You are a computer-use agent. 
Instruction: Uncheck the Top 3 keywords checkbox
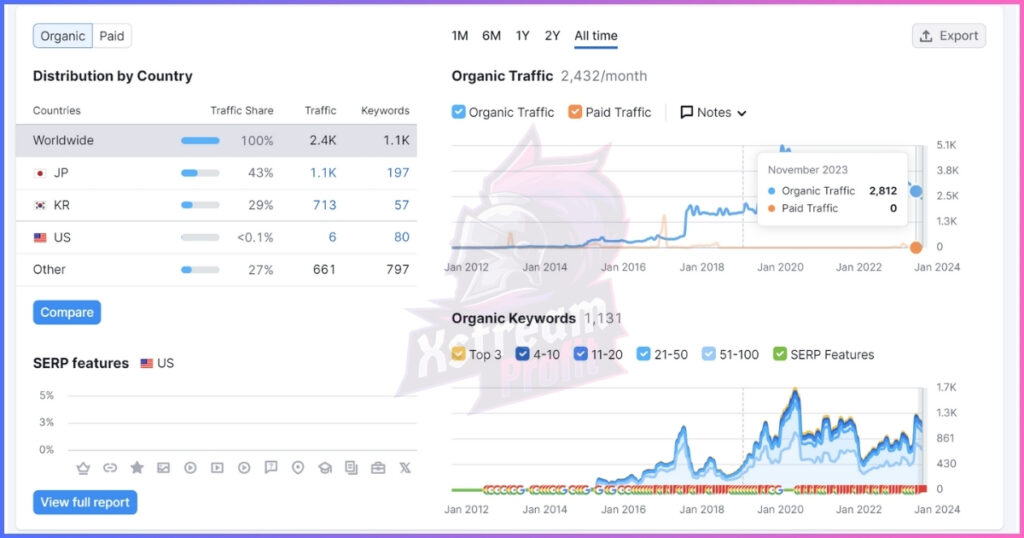click(459, 354)
